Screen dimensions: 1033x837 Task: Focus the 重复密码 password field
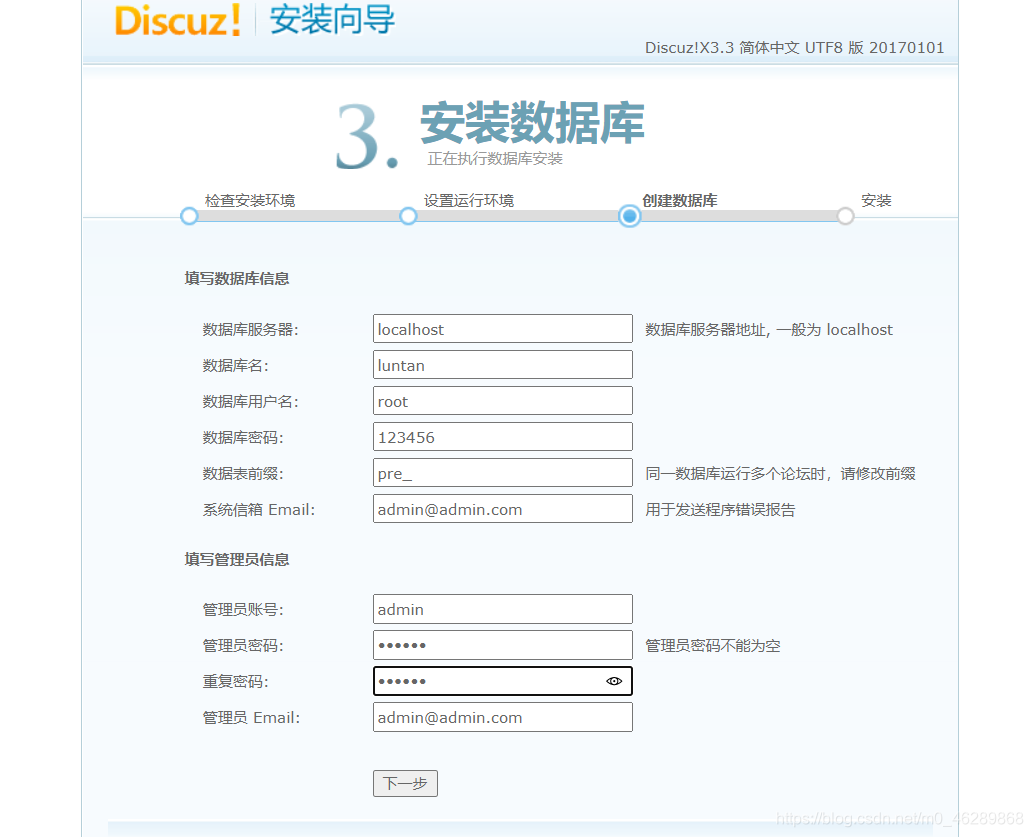(503, 681)
